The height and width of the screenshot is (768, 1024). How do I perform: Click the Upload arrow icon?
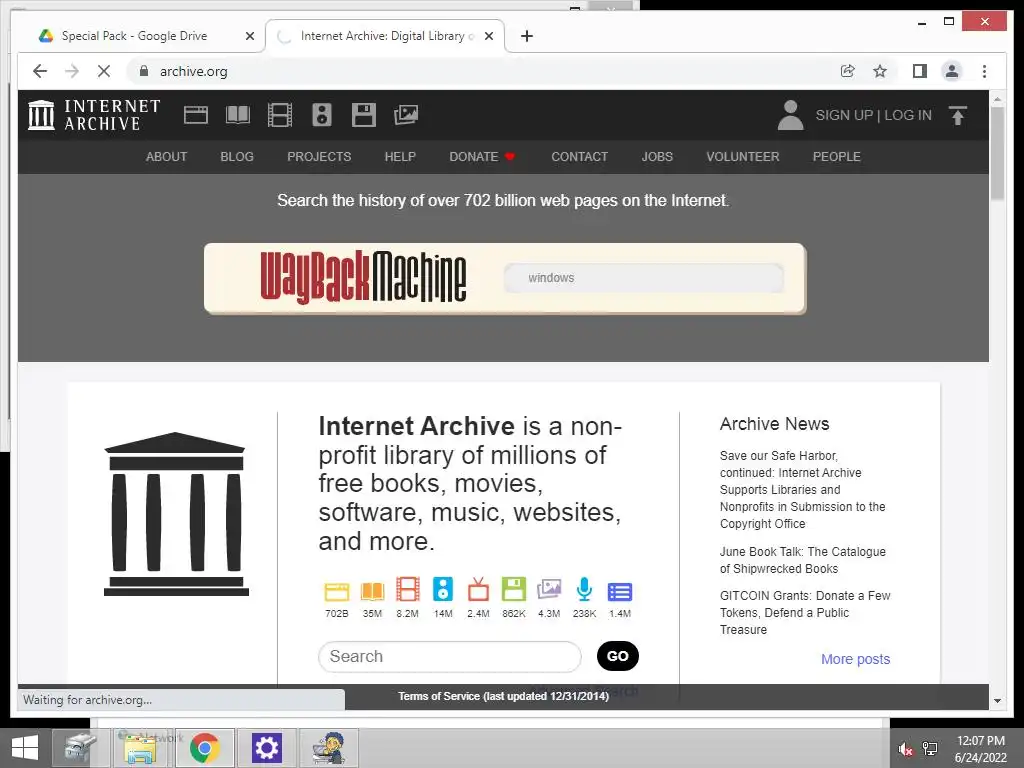[x=958, y=116]
